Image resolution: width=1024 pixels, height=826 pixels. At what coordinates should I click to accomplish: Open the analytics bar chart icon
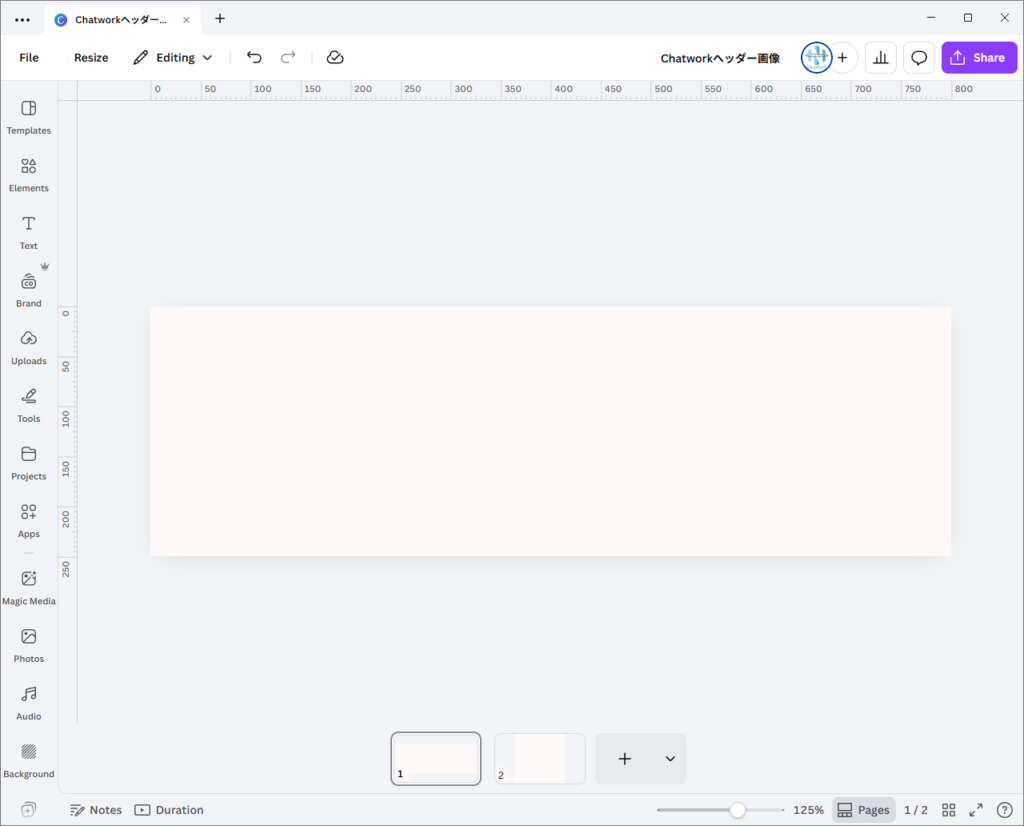click(880, 58)
